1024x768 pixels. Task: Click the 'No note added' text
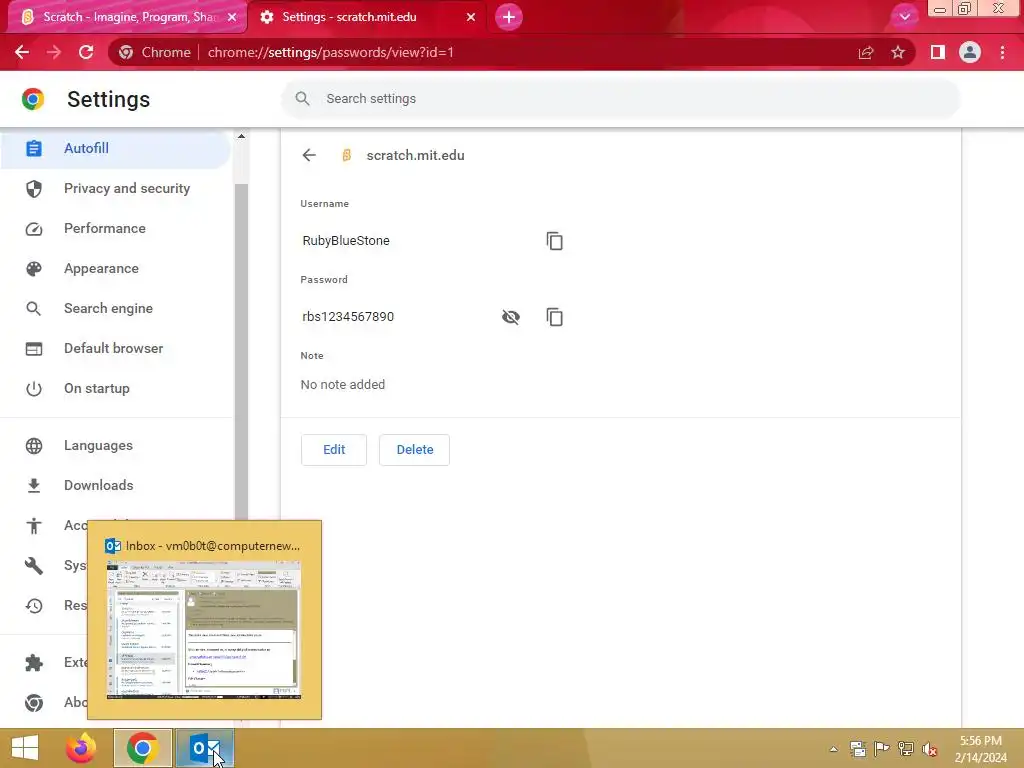pos(343,385)
